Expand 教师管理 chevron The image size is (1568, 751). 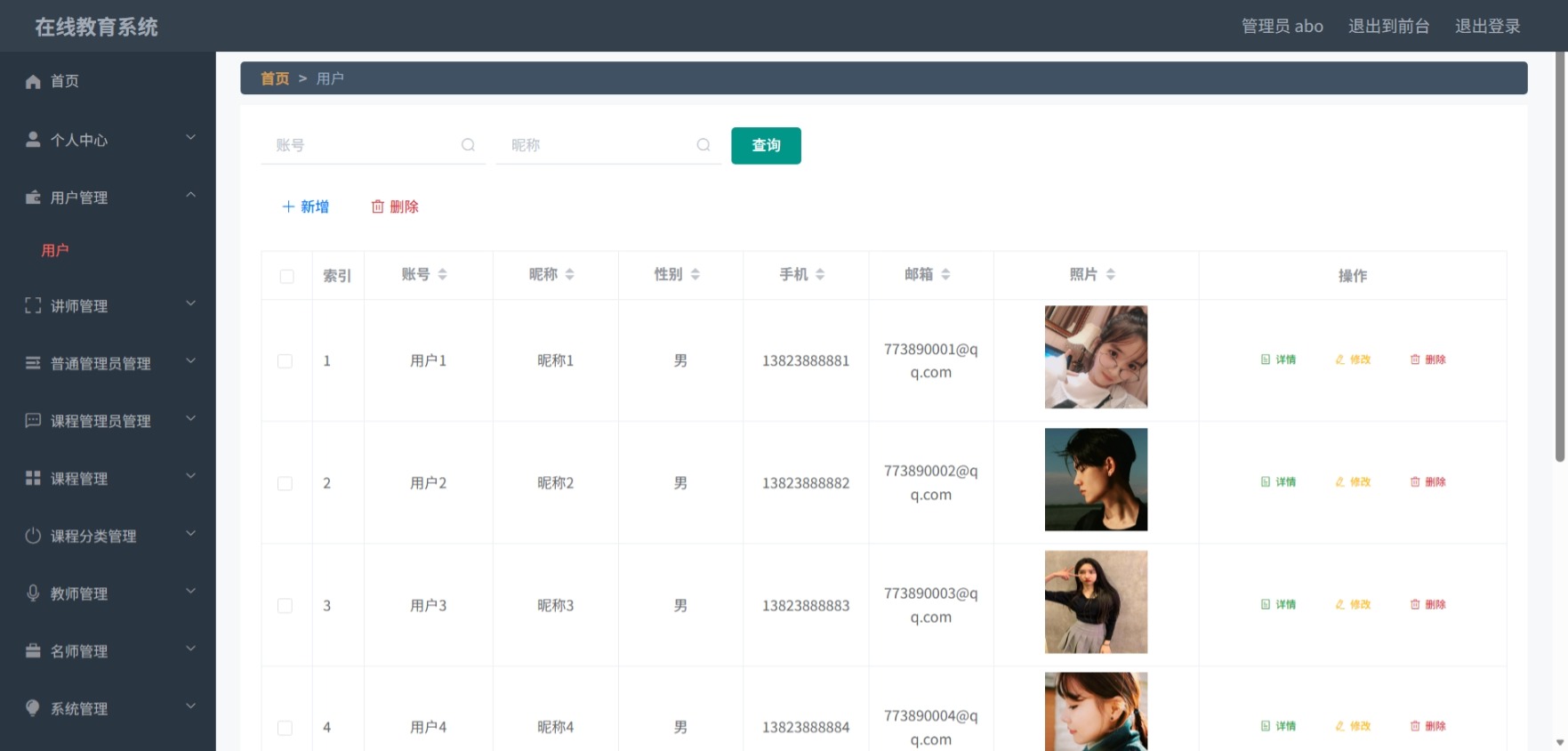tap(190, 591)
